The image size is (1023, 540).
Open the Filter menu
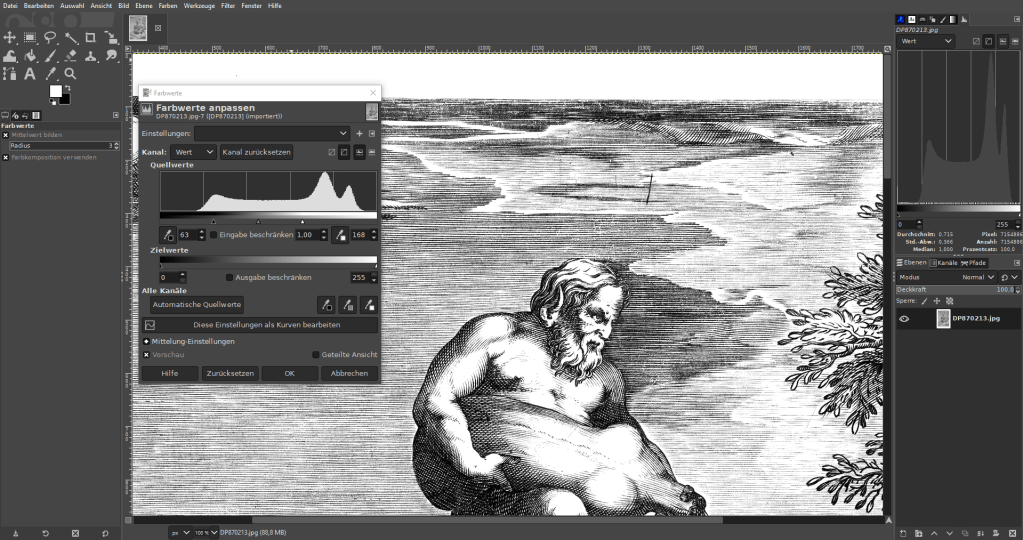tap(228, 5)
